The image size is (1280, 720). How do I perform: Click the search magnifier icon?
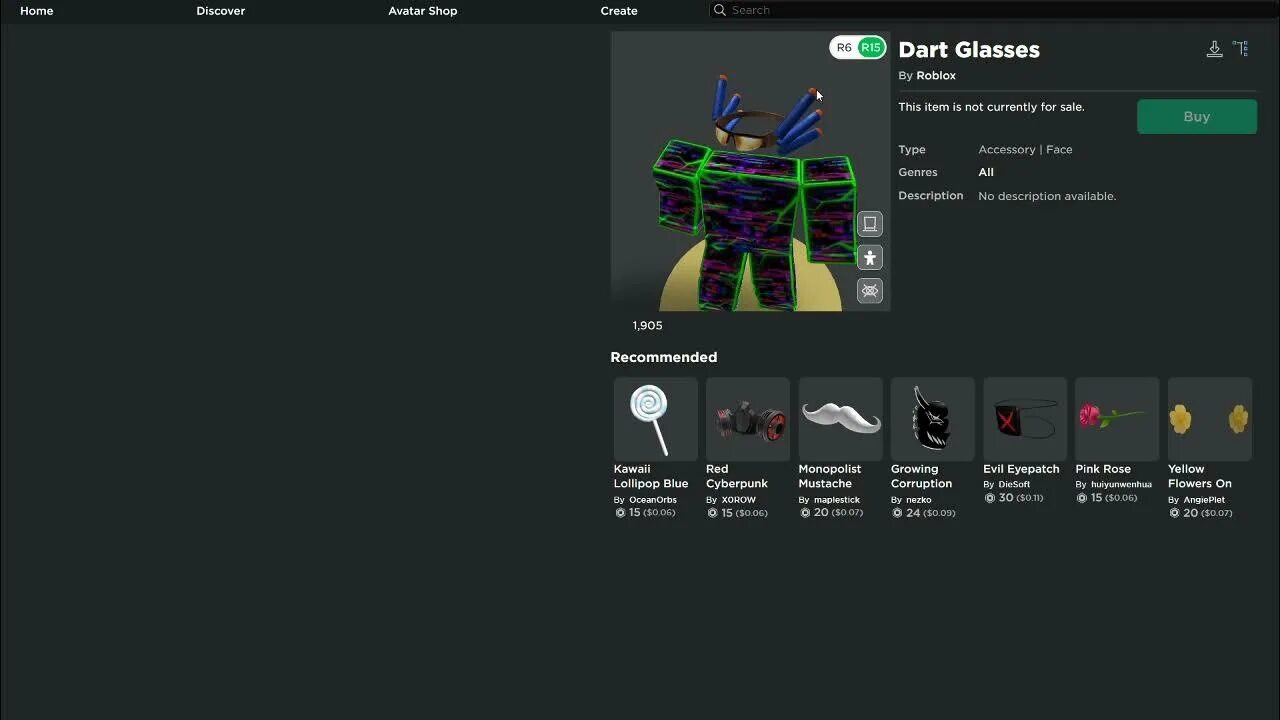click(x=719, y=10)
